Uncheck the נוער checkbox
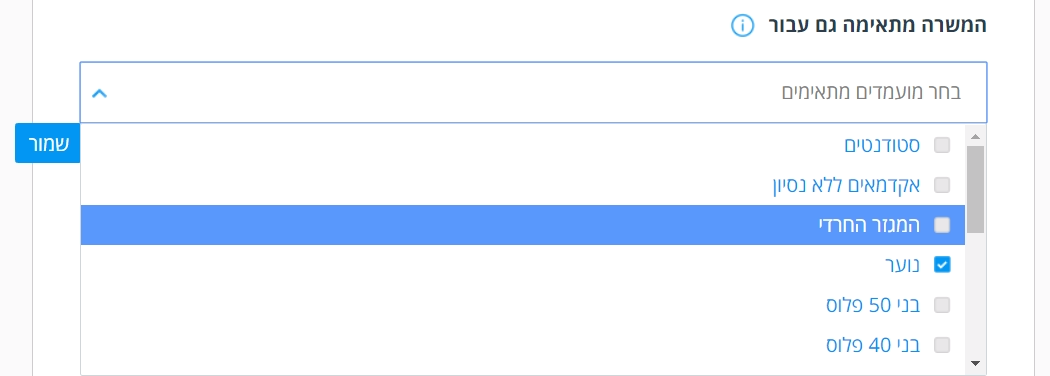1050x376 pixels. pos(942,265)
